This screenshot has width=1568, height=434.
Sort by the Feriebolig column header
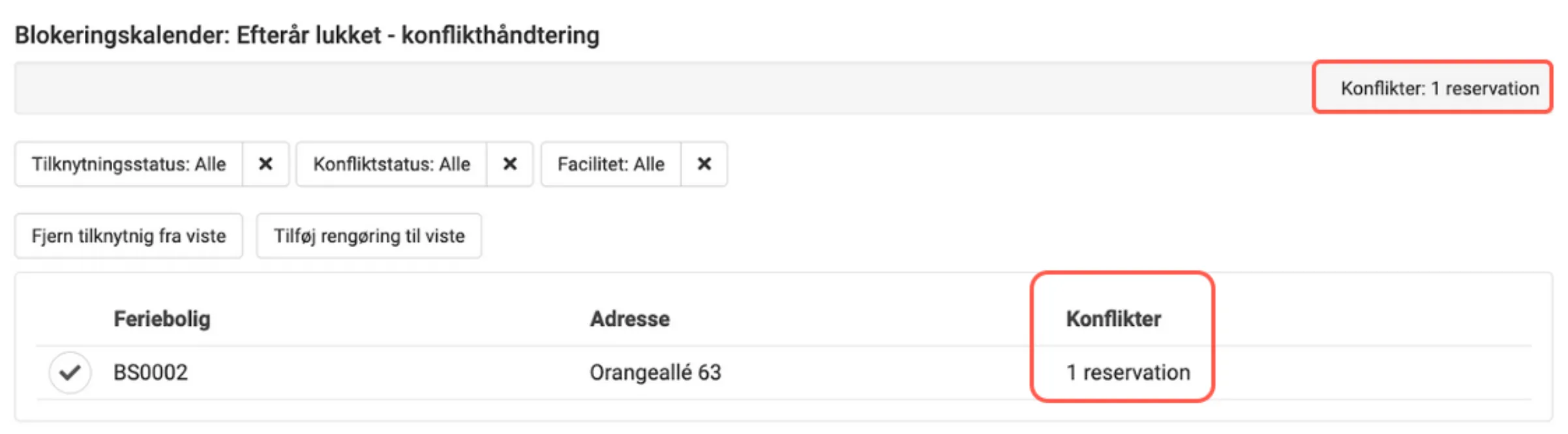162,319
